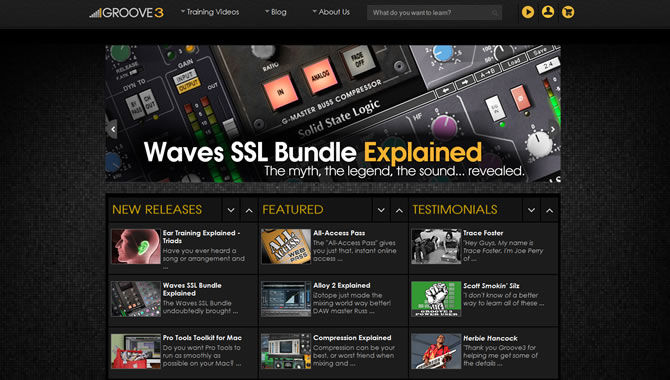
Task: Open Compression Explained title link
Action: [352, 338]
